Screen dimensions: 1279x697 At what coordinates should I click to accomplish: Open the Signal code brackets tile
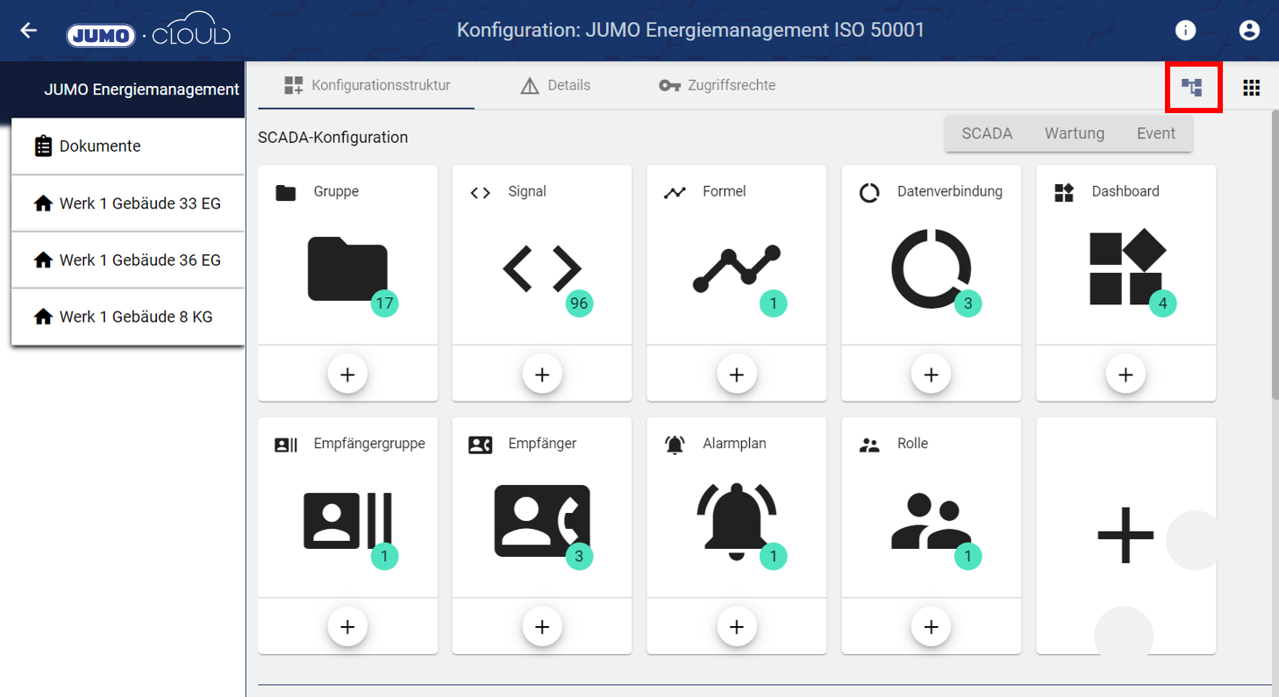pos(541,268)
